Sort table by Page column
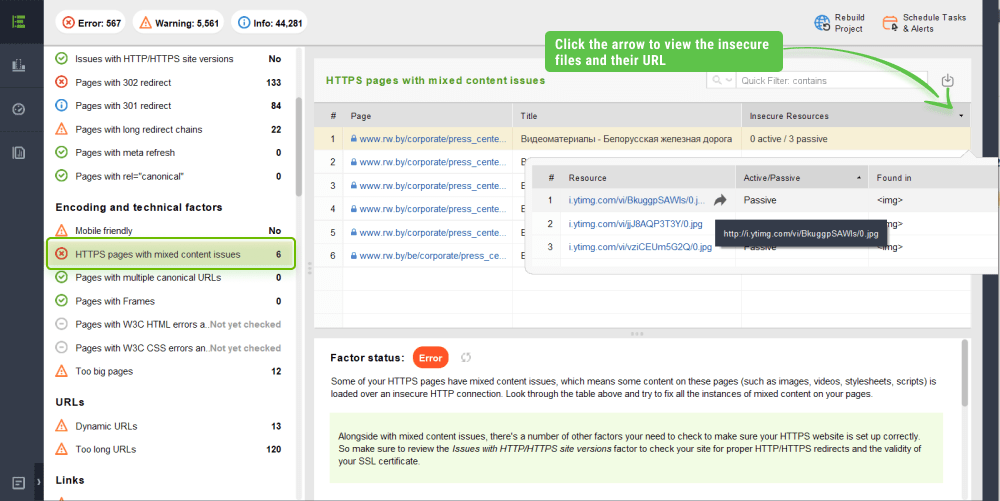The width and height of the screenshot is (1000, 501). coord(427,116)
